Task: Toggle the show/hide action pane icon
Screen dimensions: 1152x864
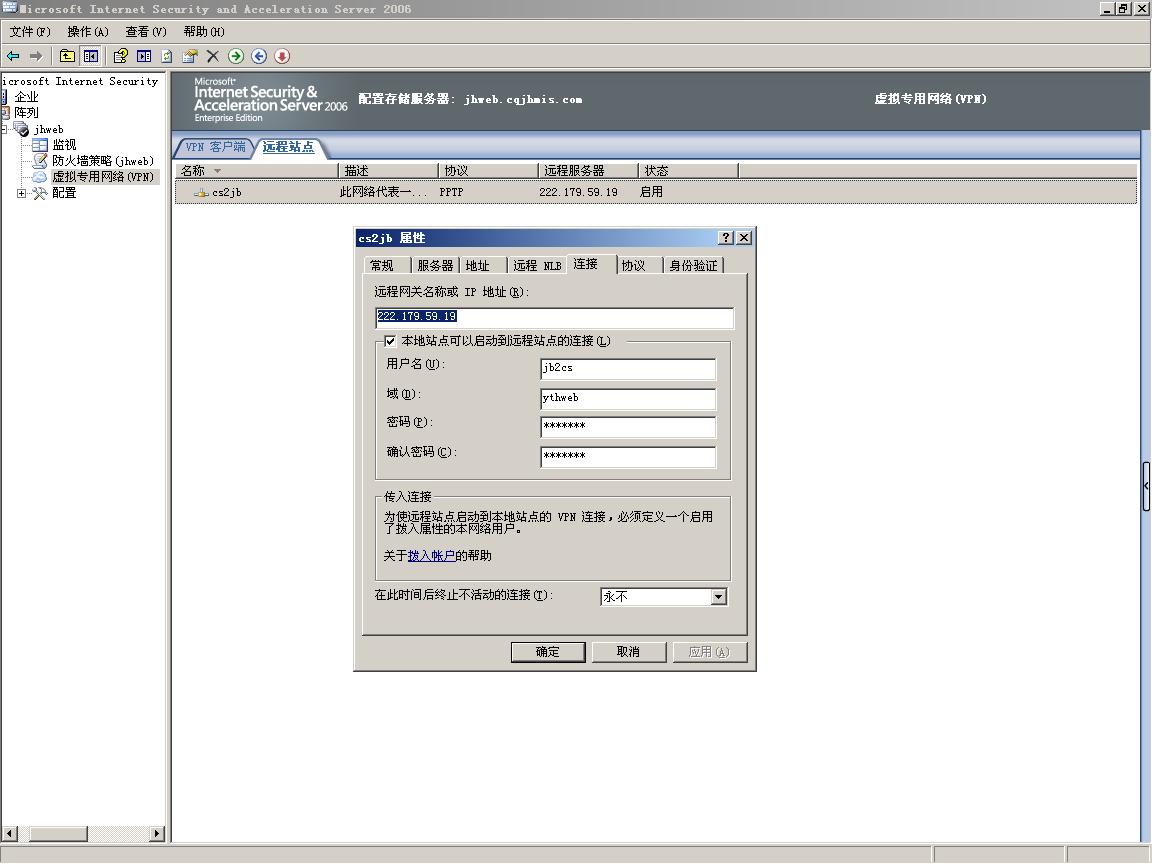Action: point(144,56)
